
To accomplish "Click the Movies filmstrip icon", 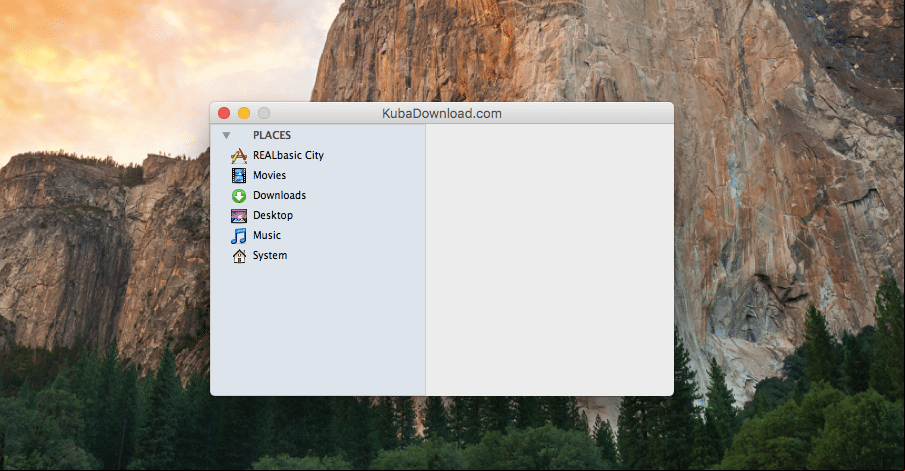I will pos(238,175).
